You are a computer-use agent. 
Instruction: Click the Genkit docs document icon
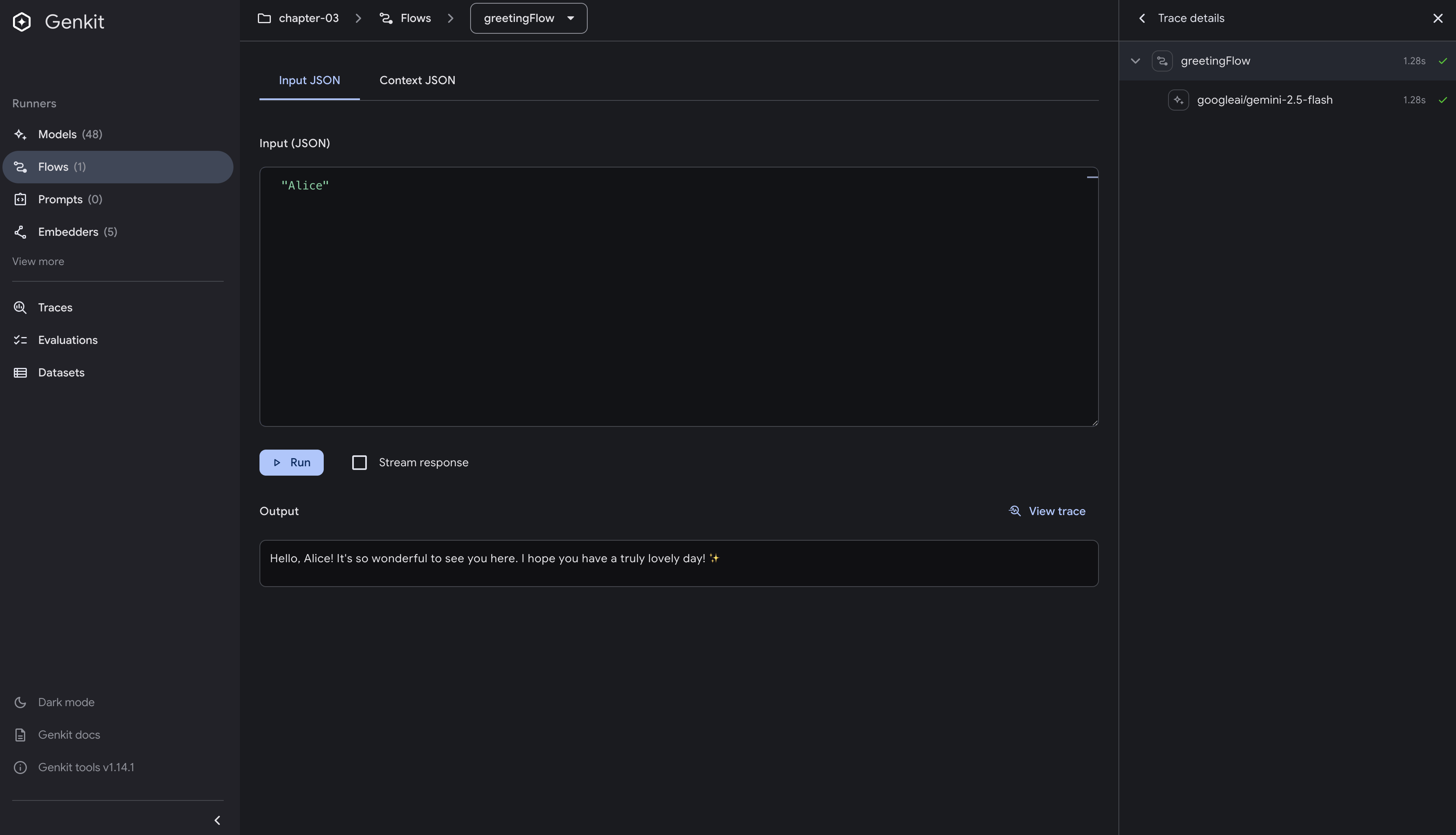click(20, 735)
